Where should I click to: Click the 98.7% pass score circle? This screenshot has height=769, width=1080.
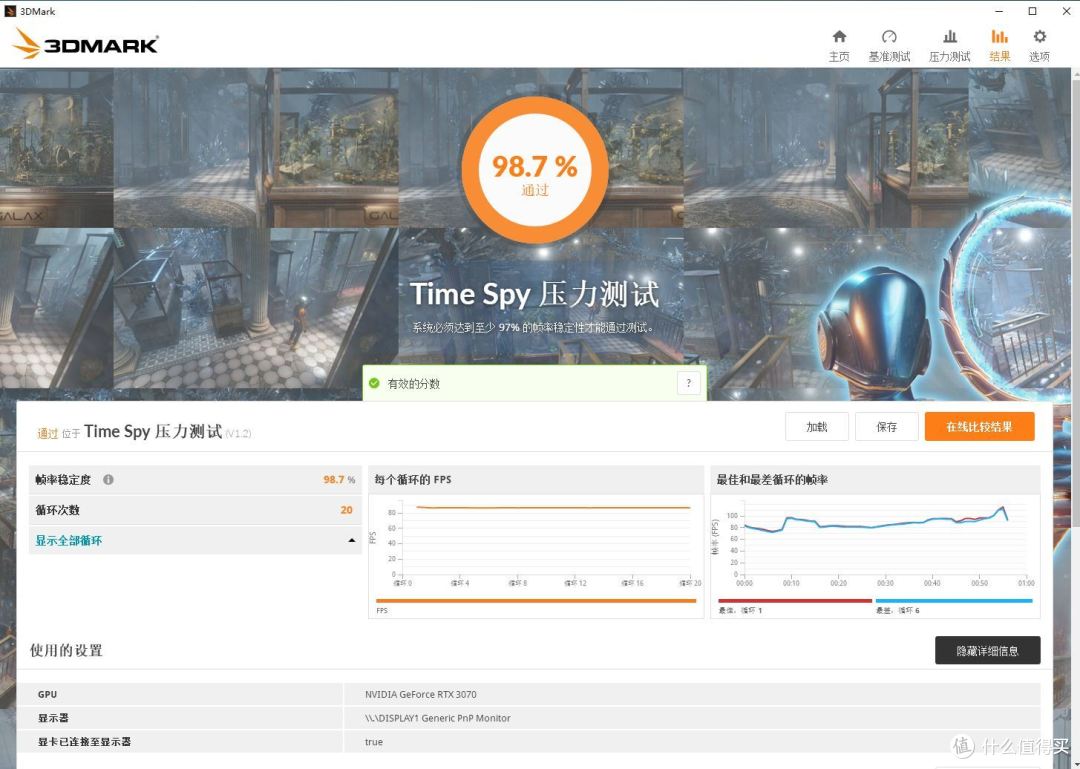point(534,167)
